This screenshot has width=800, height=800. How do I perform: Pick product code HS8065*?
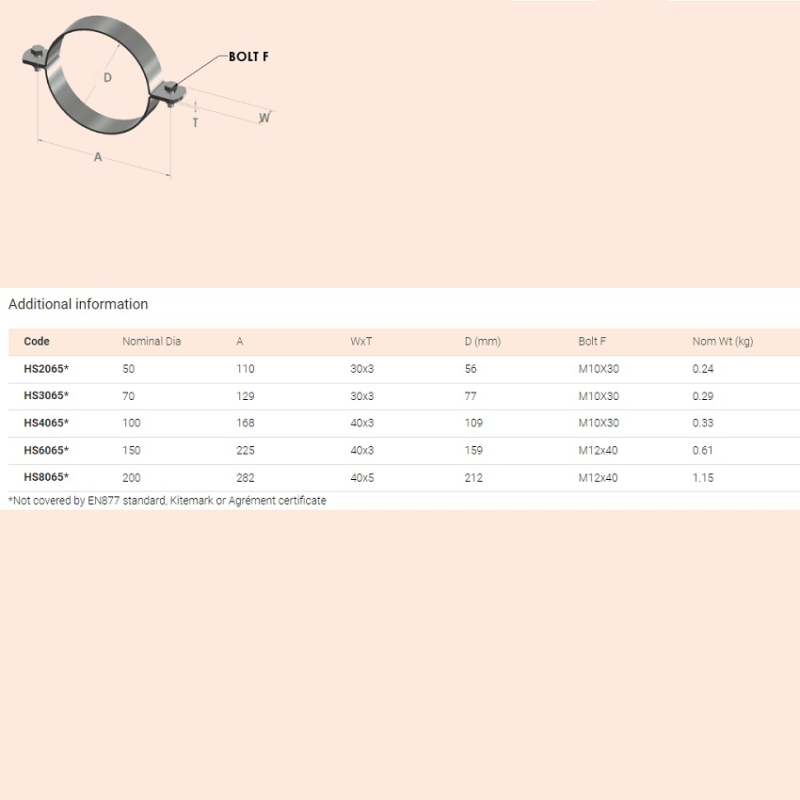click(46, 478)
